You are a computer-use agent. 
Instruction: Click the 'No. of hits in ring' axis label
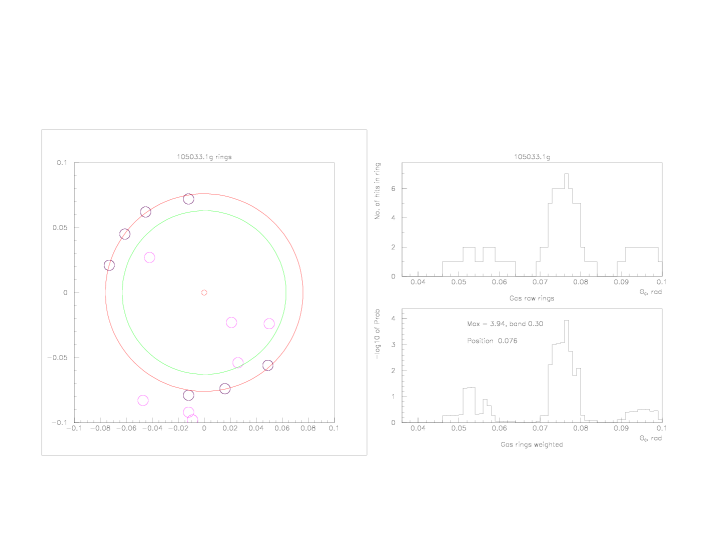pyautogui.click(x=378, y=191)
